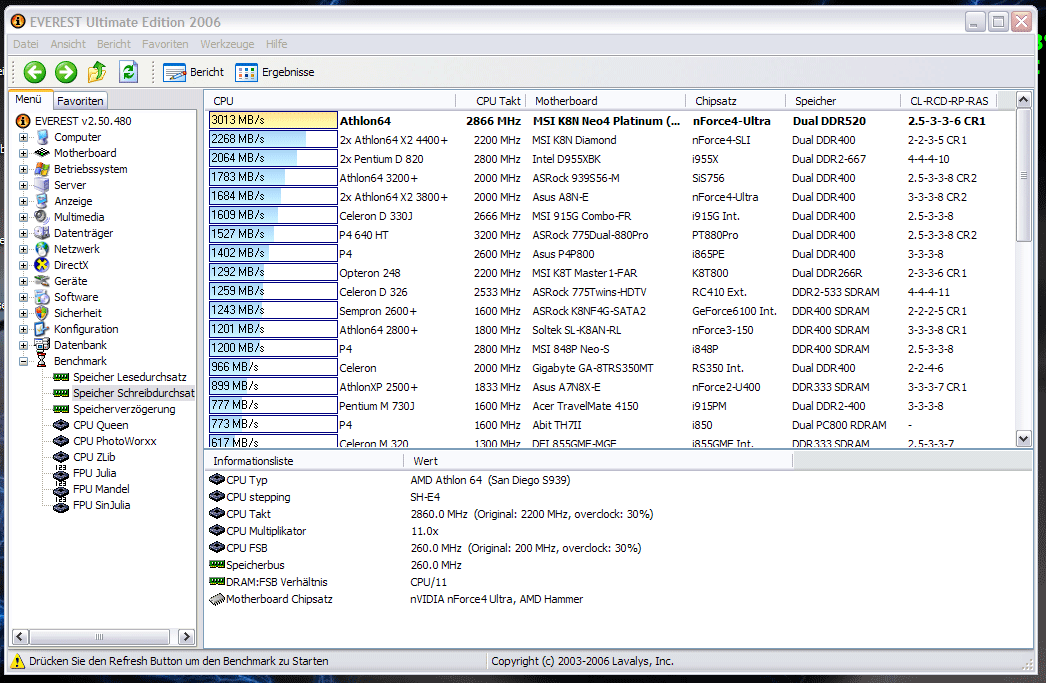Open the Favoriten menu in menu bar
1046x683 pixels.
[165, 44]
